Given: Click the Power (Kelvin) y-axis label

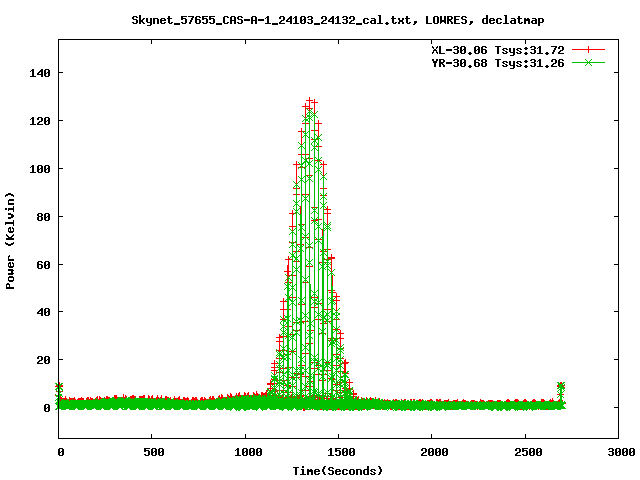Looking at the screenshot, I should [x=10, y=241].
